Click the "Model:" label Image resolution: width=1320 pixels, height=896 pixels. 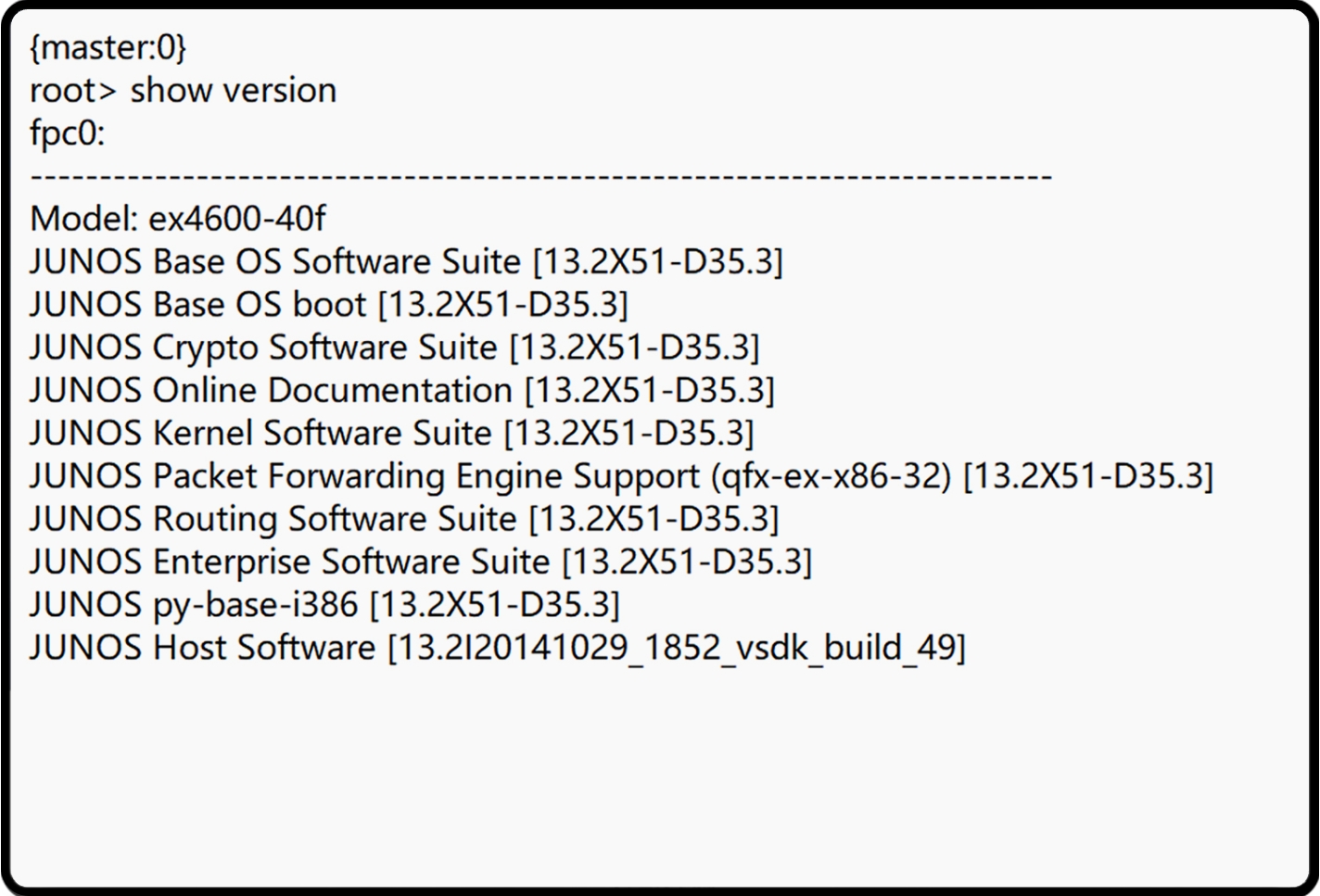click(x=84, y=220)
